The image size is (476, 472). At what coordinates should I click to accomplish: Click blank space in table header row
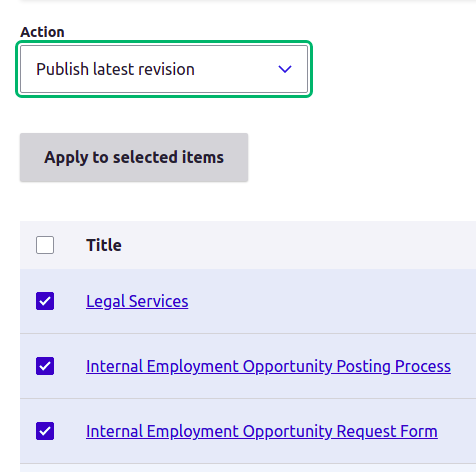(300, 245)
